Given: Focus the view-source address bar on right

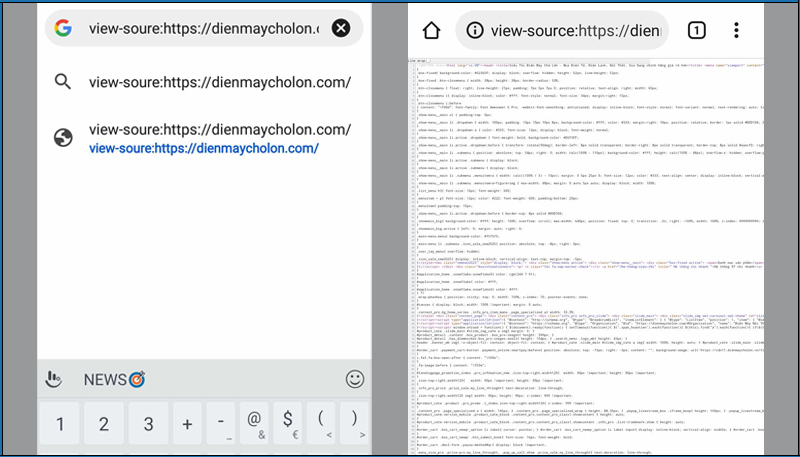Looking at the screenshot, I should (x=562, y=31).
